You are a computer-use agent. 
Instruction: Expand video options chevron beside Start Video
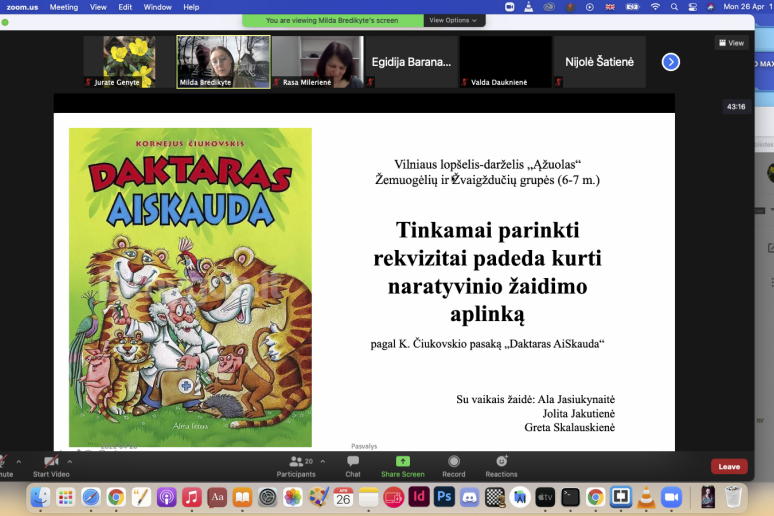pyautogui.click(x=70, y=462)
